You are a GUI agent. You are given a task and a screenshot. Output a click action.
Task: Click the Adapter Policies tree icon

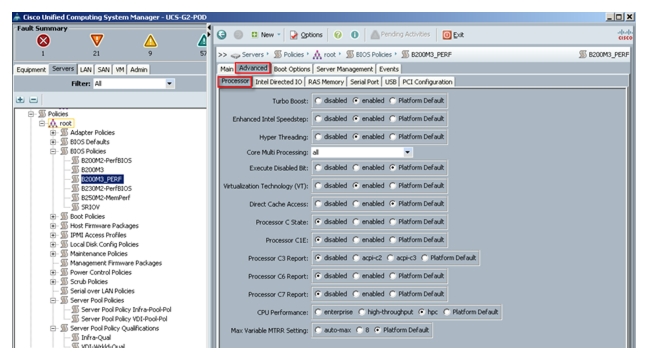[x=64, y=132]
